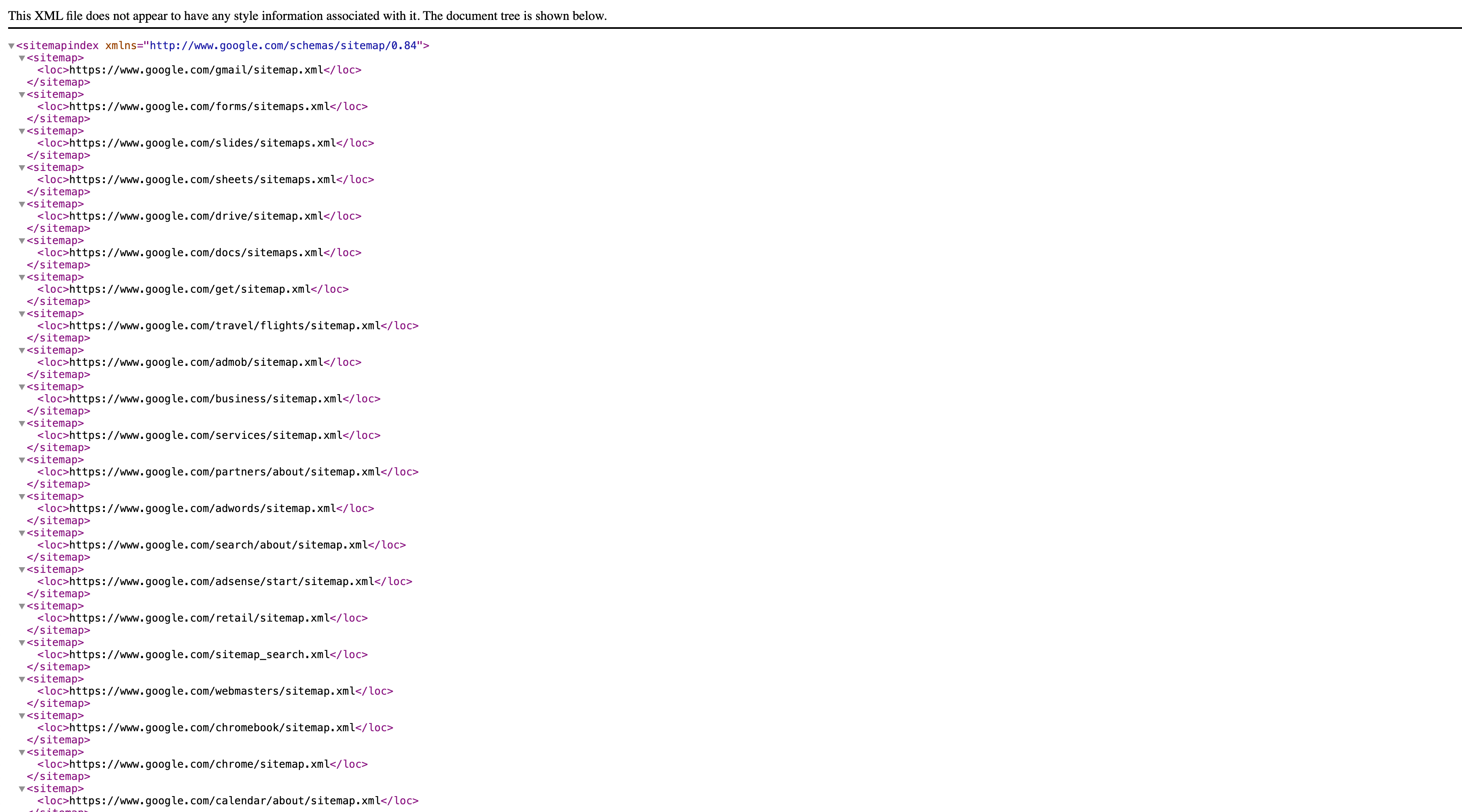The height and width of the screenshot is (812, 1462).
Task: Click the drive/sitemap.xml URL text
Action: tap(197, 216)
